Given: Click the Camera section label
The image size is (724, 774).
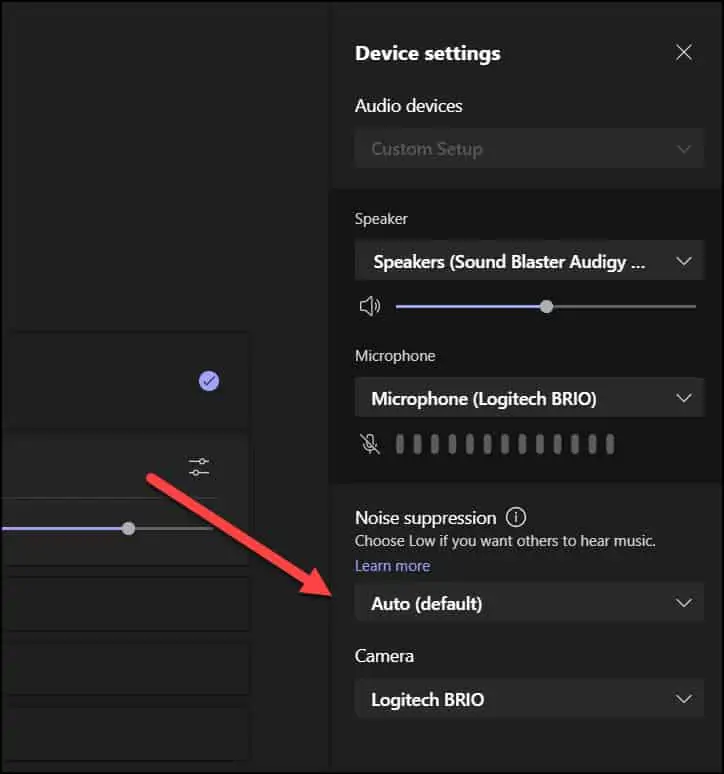Looking at the screenshot, I should coord(384,656).
